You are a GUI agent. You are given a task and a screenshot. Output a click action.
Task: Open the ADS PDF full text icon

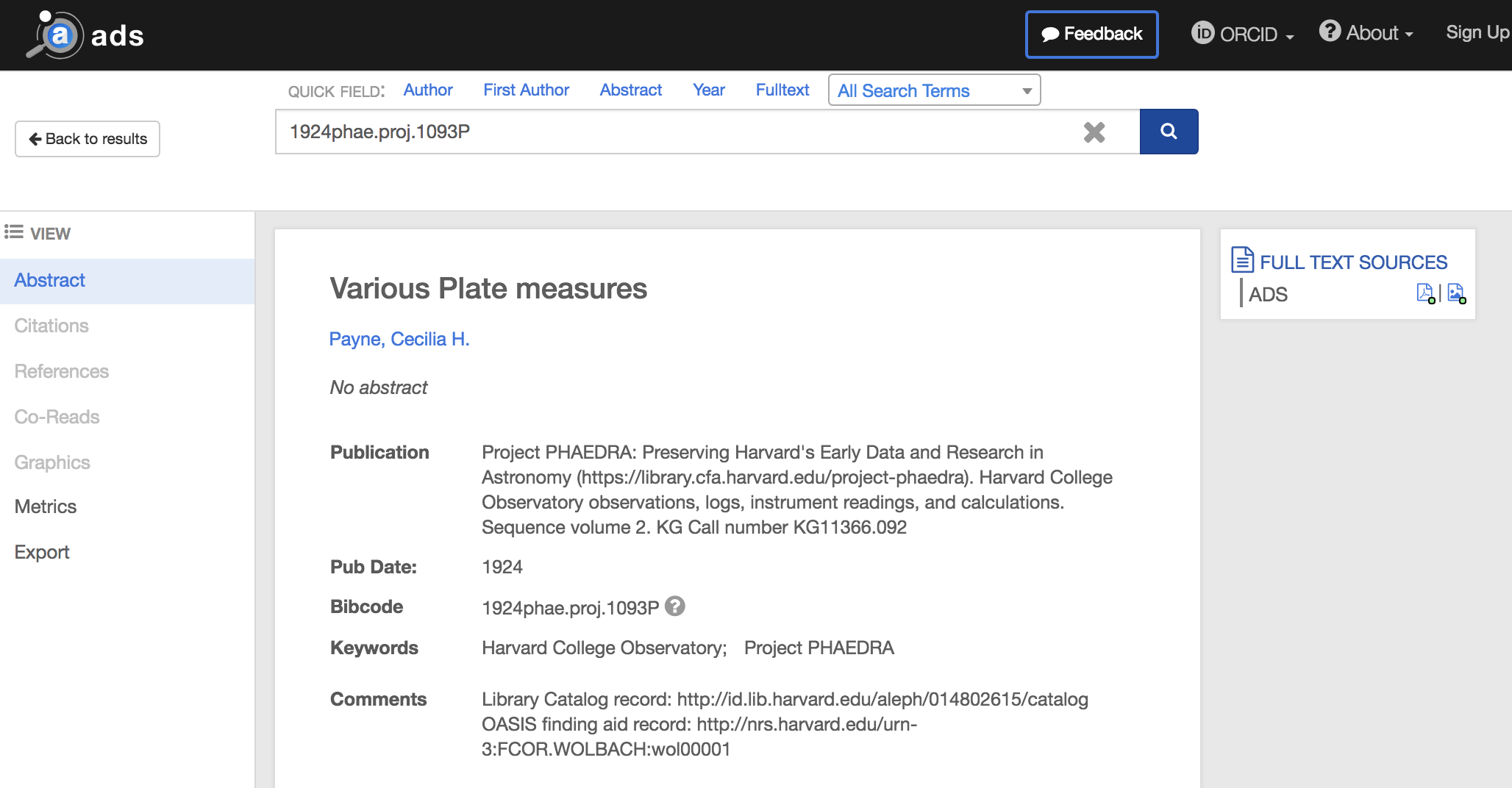point(1425,294)
